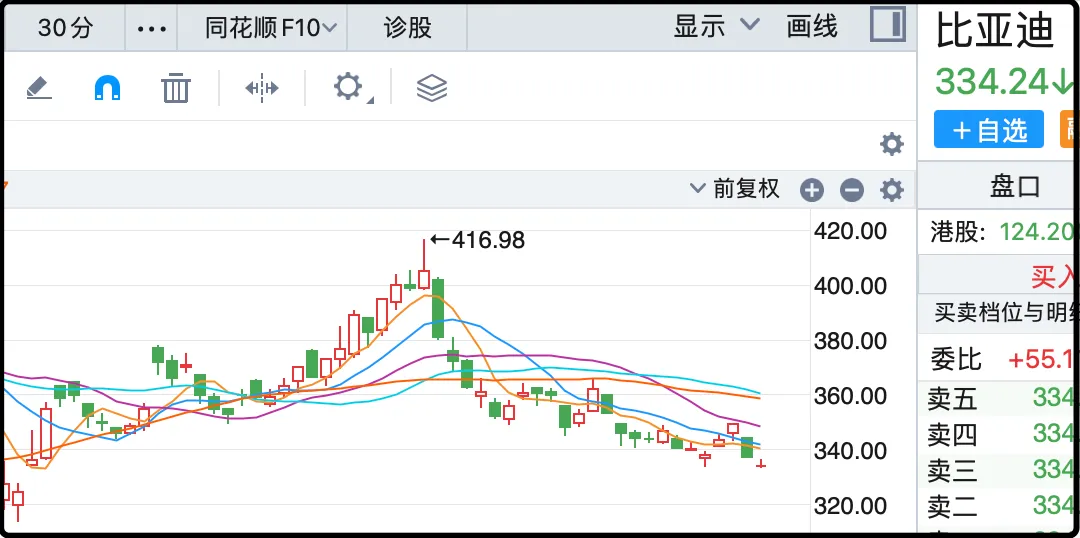Select the horizontal measure tool
The height and width of the screenshot is (538, 1080).
[x=262, y=88]
